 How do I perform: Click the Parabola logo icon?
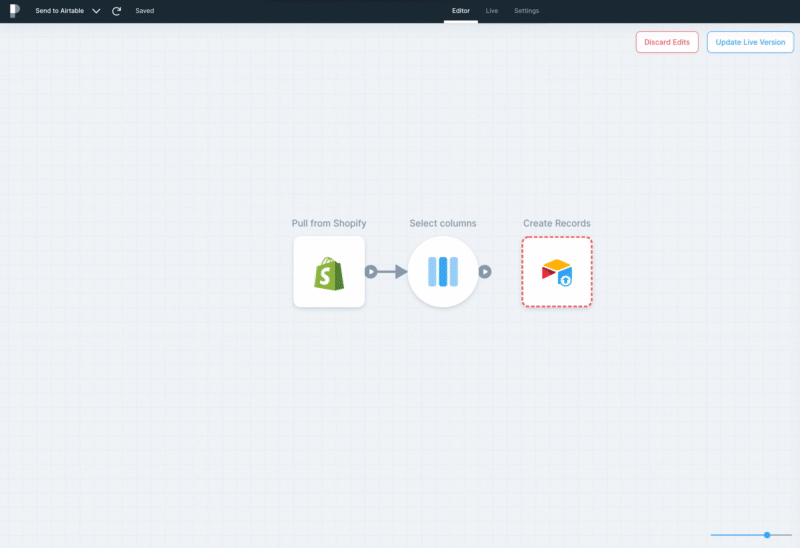15,11
